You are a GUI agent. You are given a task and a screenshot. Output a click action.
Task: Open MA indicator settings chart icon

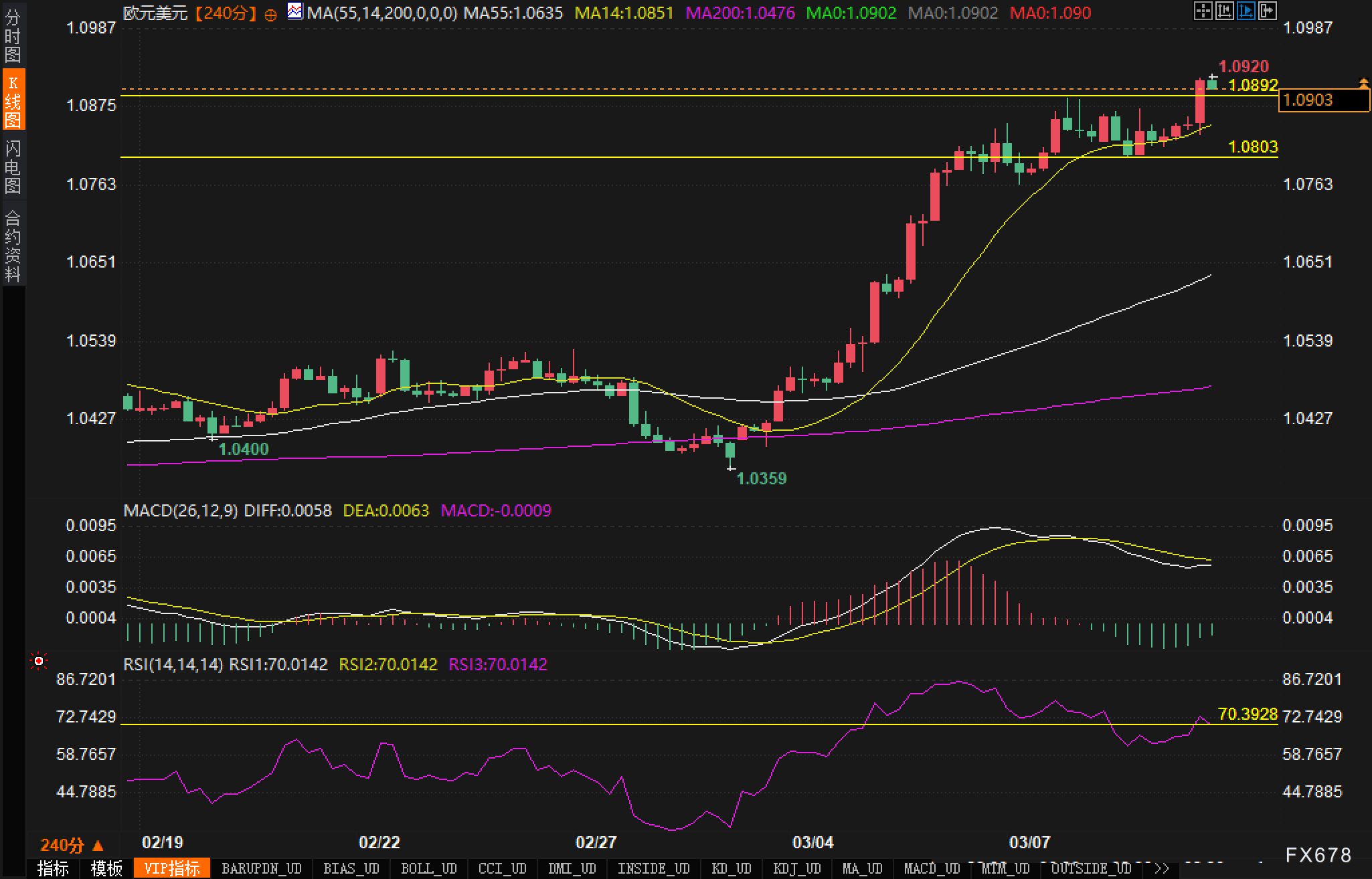(x=294, y=11)
